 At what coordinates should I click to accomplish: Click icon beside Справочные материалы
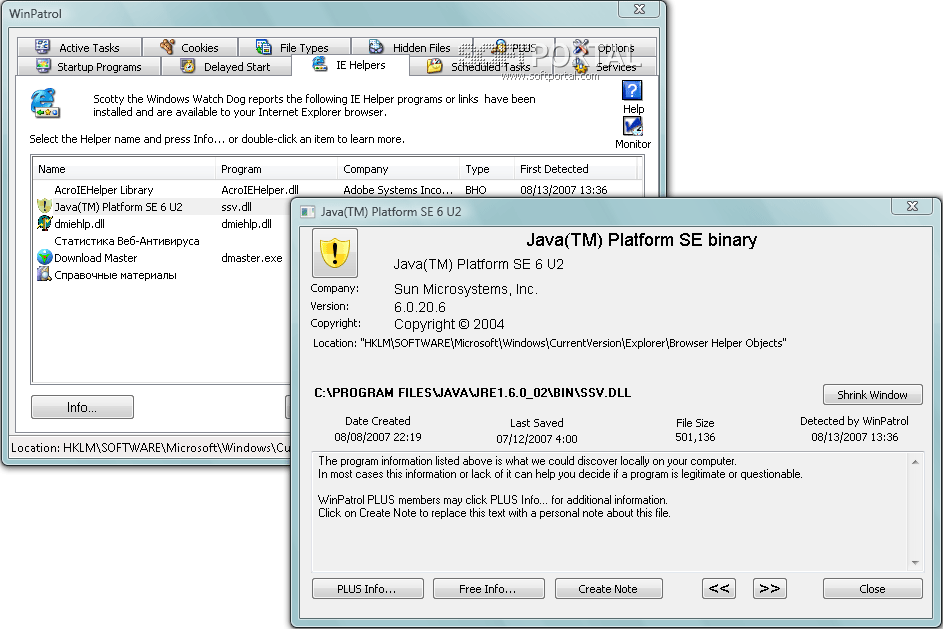click(45, 274)
